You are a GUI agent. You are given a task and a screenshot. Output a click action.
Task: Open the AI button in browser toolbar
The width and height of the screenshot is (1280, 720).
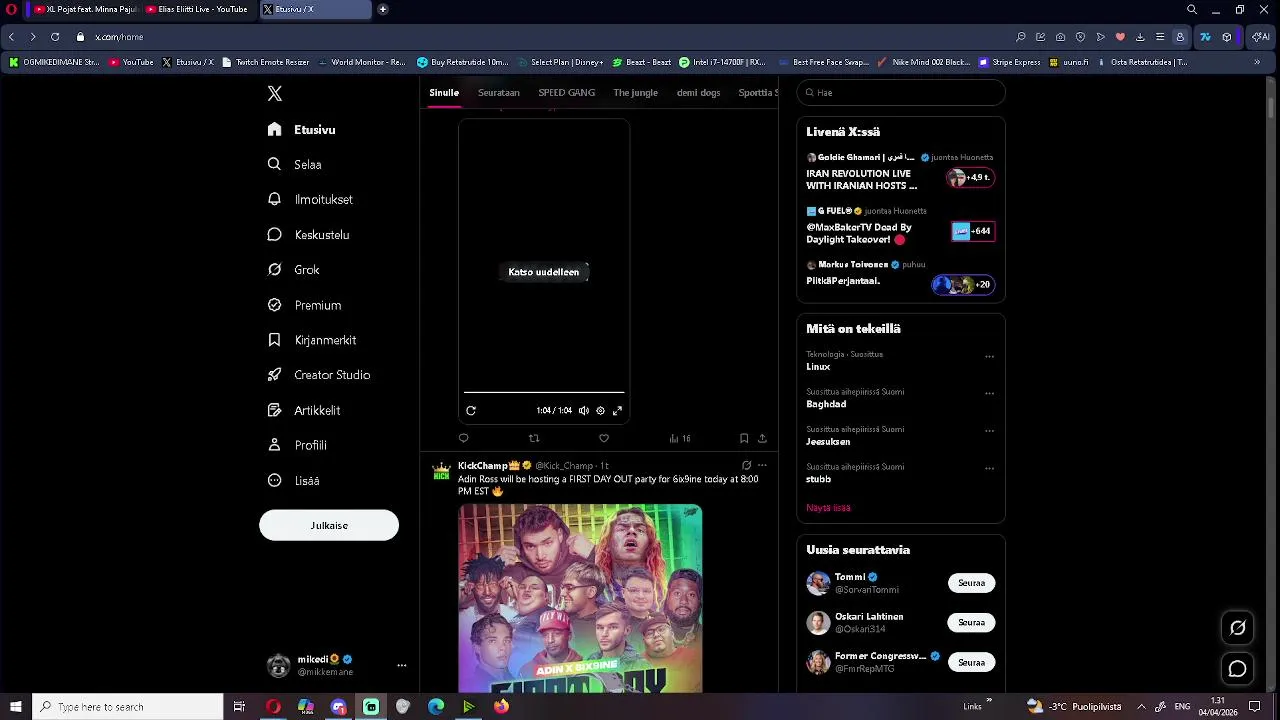[1261, 37]
